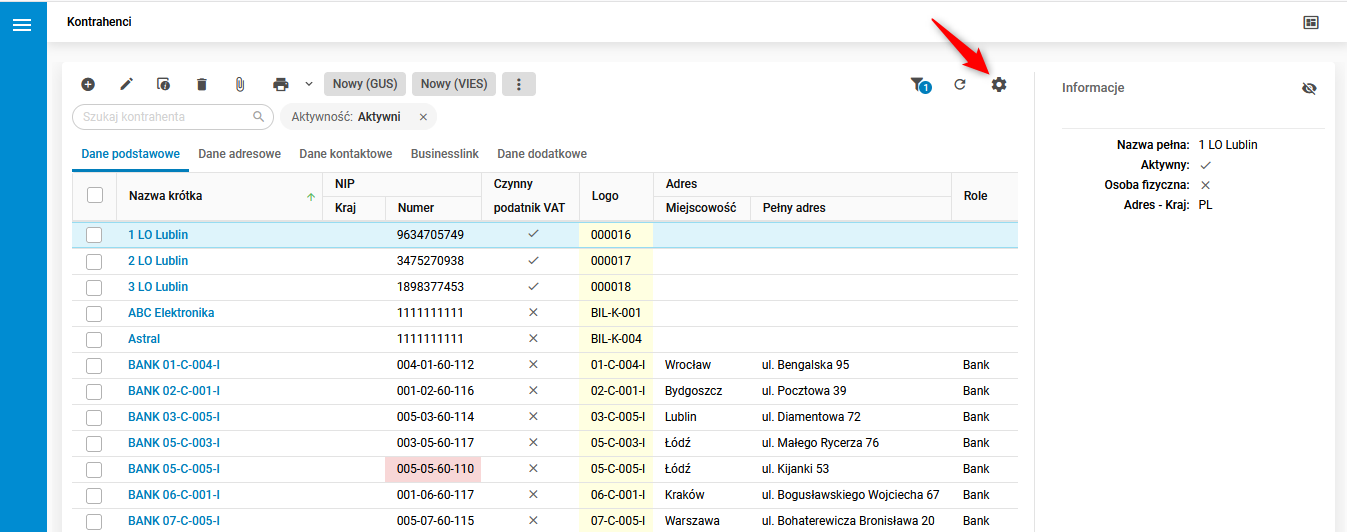Click the Logo column header
The image size is (1347, 532).
point(615,196)
